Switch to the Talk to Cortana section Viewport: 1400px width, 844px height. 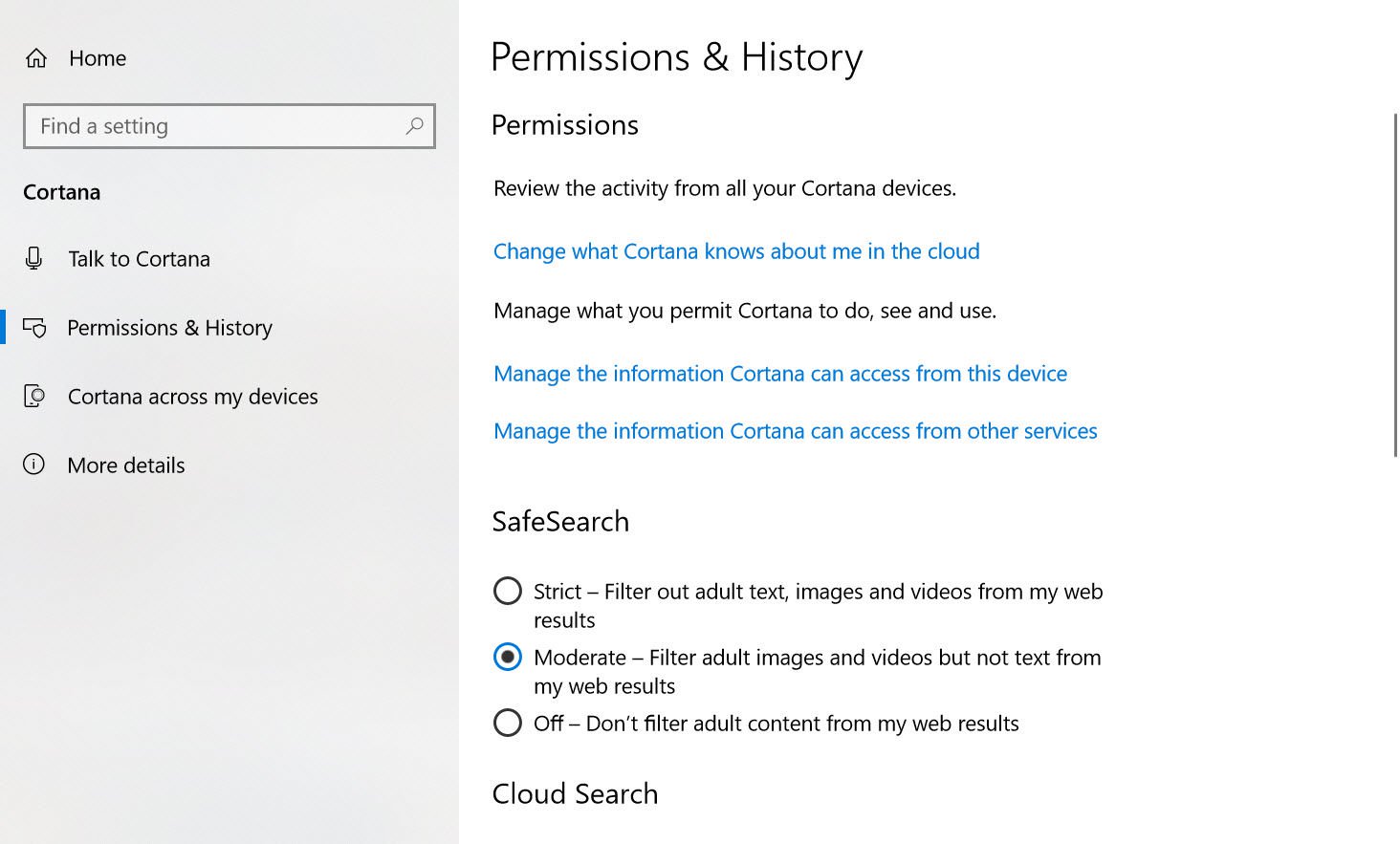point(139,258)
